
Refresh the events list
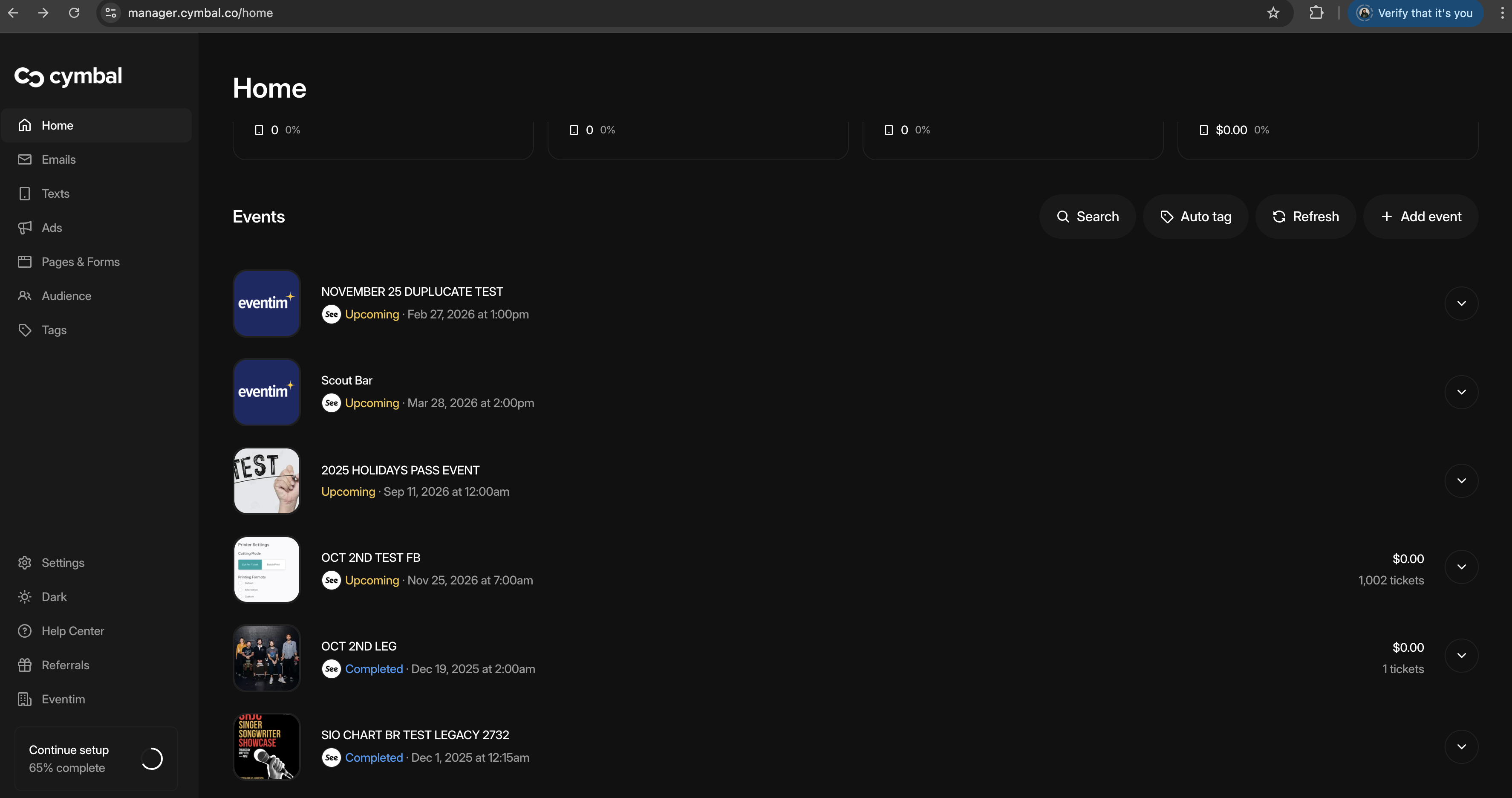click(1305, 217)
